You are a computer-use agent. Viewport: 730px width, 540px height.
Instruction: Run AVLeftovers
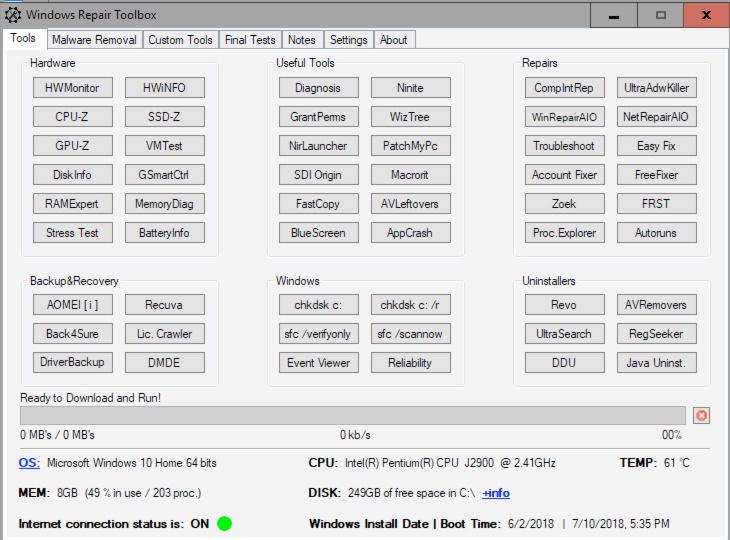[x=411, y=203]
